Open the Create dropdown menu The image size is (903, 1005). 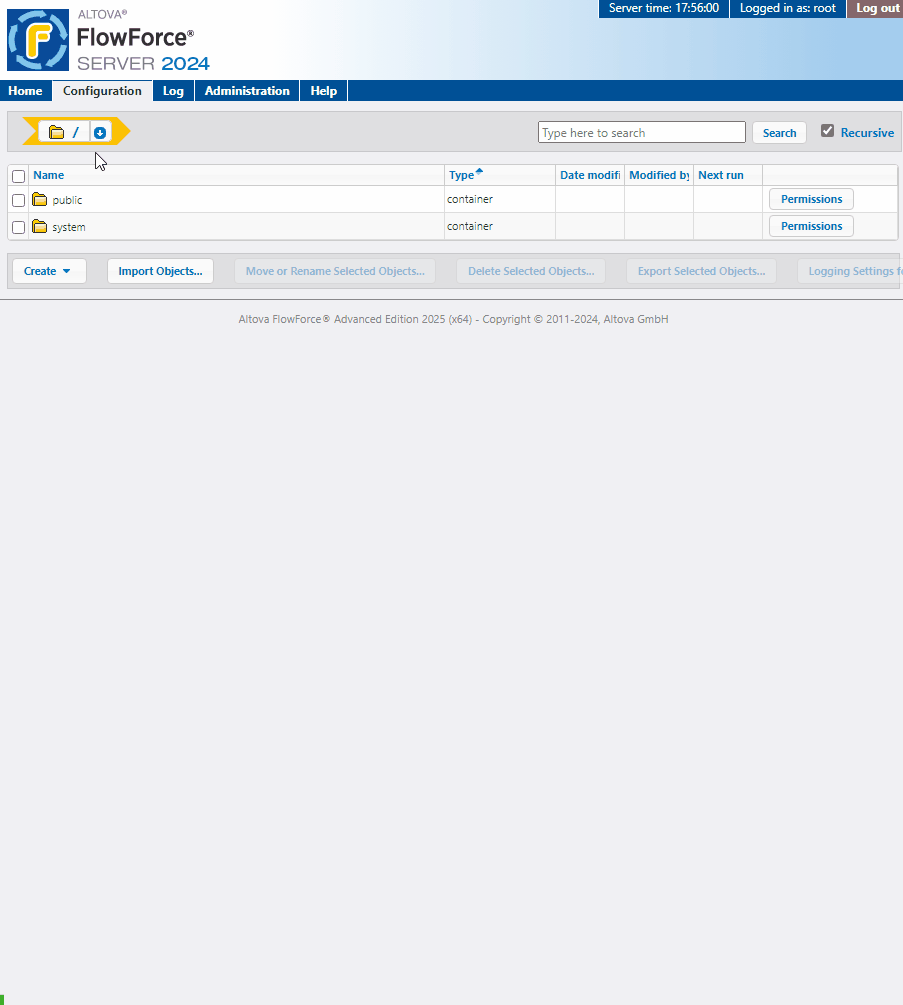48,271
